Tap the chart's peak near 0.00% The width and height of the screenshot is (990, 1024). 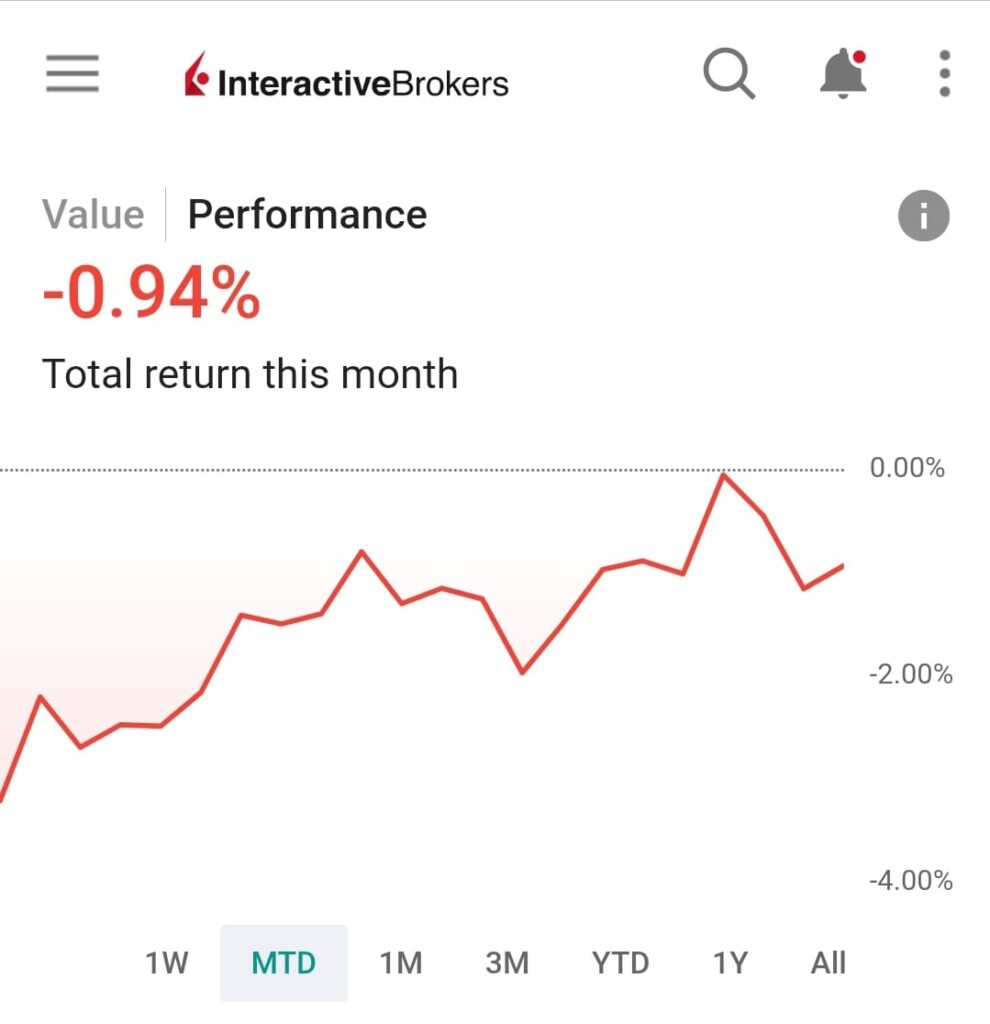[x=723, y=475]
